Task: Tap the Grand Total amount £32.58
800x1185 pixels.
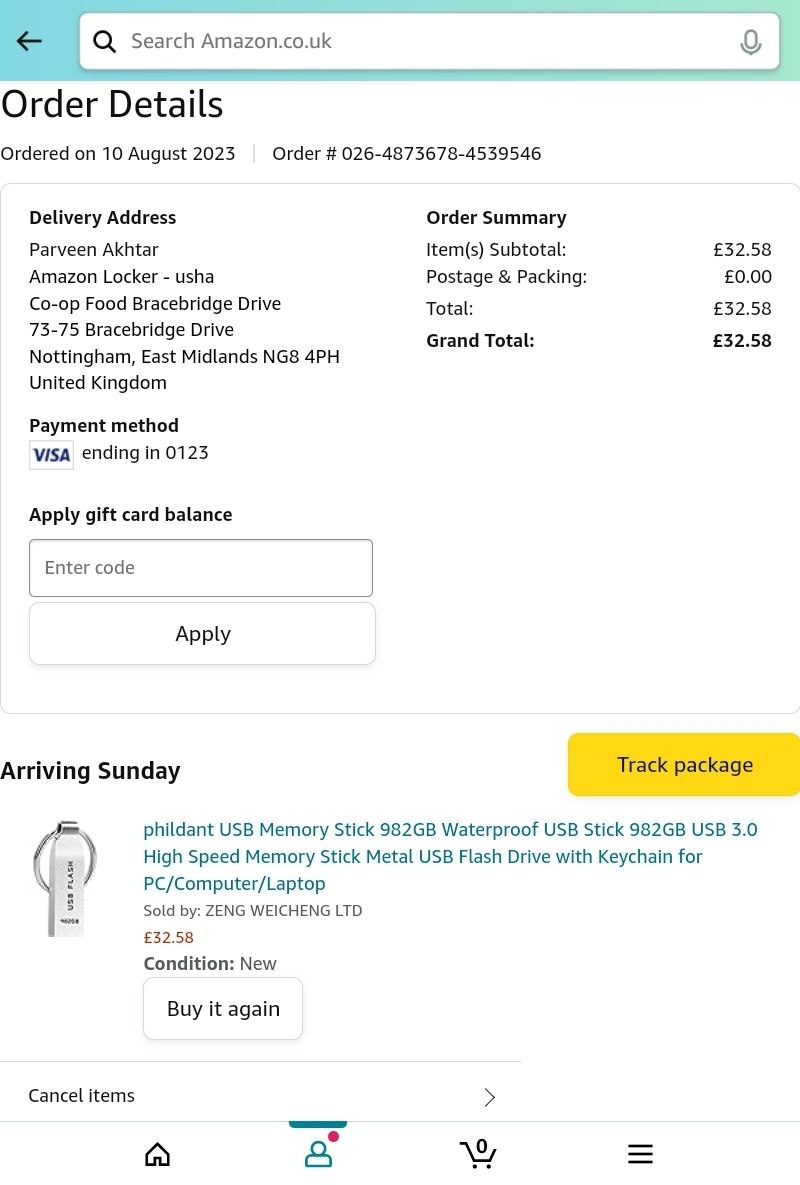Action: 741,341
